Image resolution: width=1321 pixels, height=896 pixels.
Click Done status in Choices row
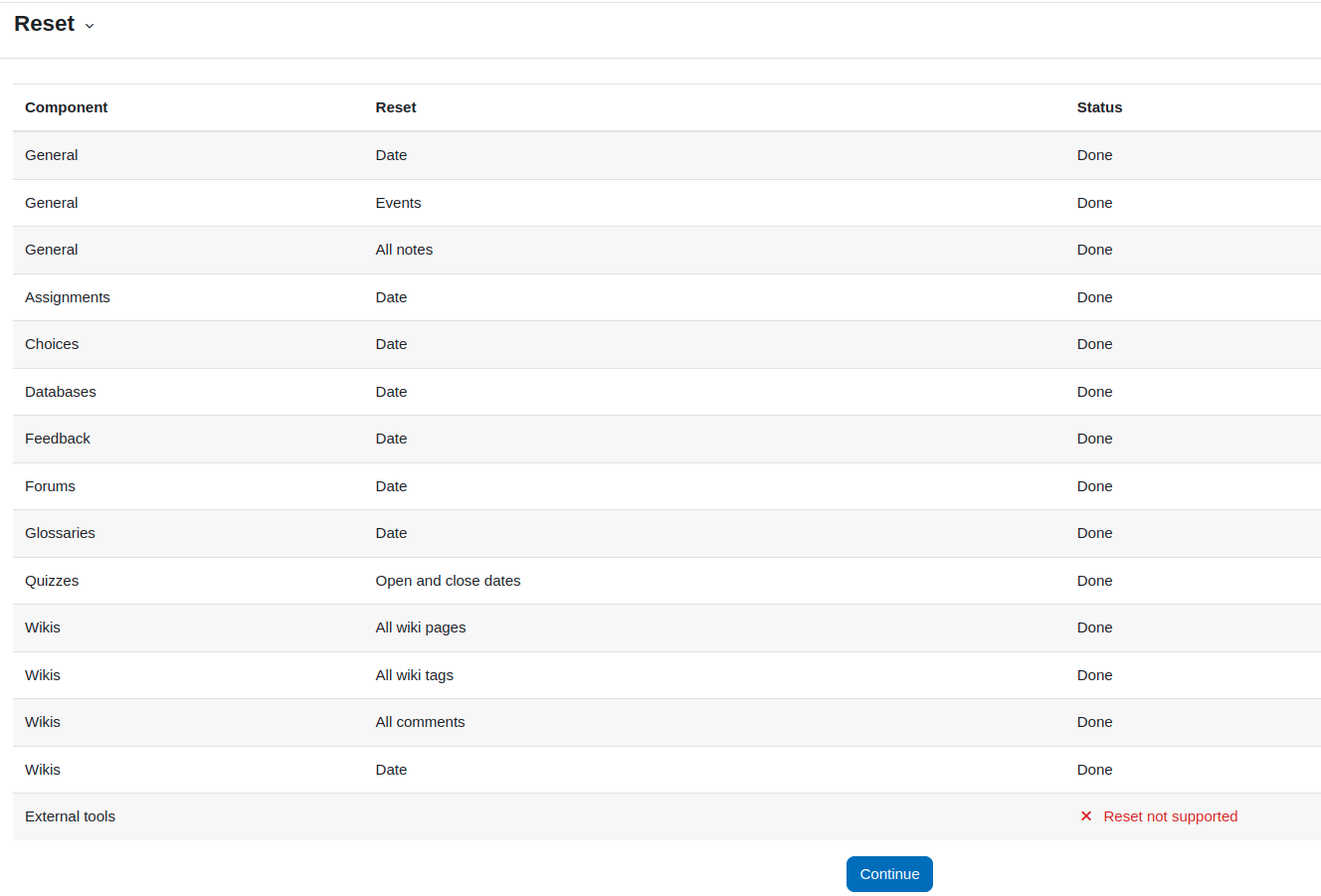click(x=1094, y=344)
